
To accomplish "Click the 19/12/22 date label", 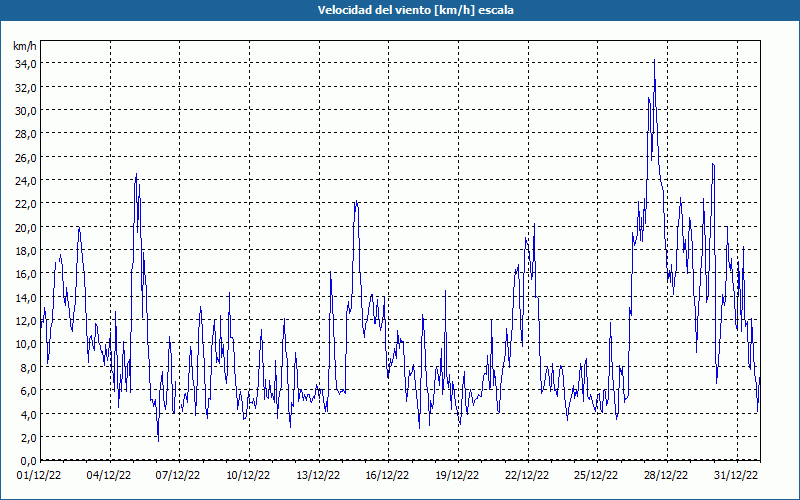I will point(457,476).
